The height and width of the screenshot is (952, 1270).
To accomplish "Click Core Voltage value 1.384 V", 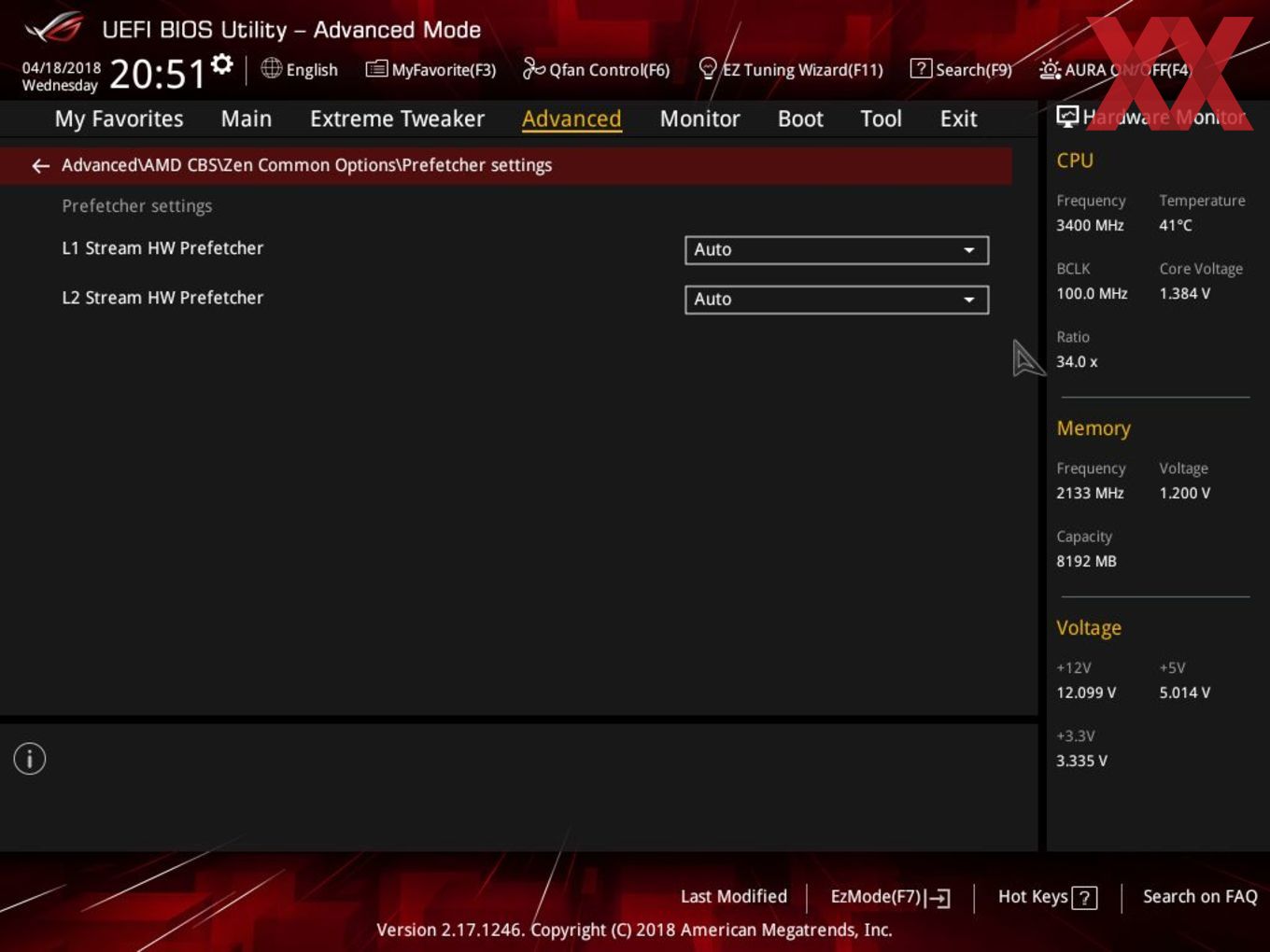I will click(x=1184, y=293).
